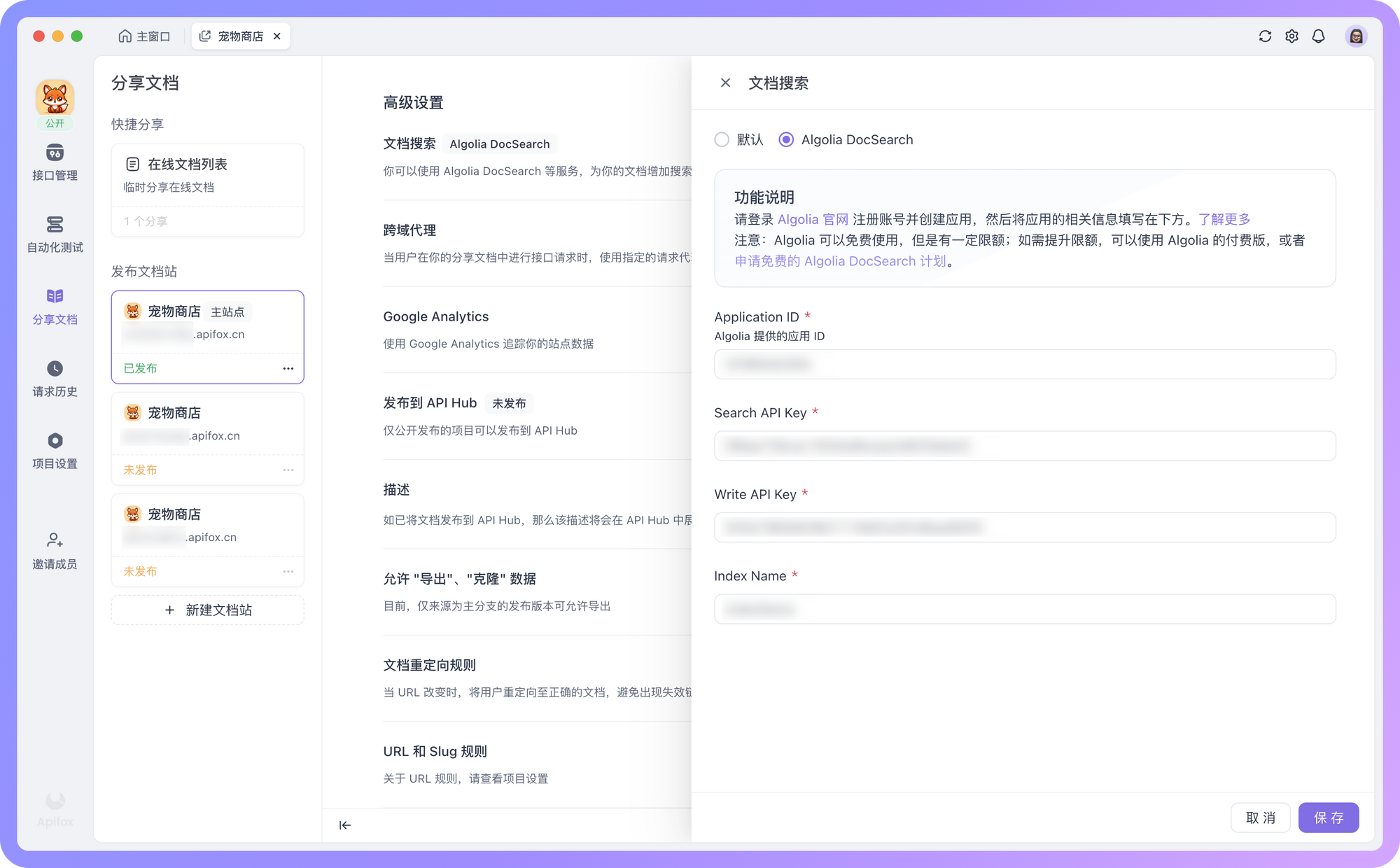Click the 未发布 tag beside API Hub
Screen dimensions: 1400x868
pyautogui.click(x=509, y=403)
